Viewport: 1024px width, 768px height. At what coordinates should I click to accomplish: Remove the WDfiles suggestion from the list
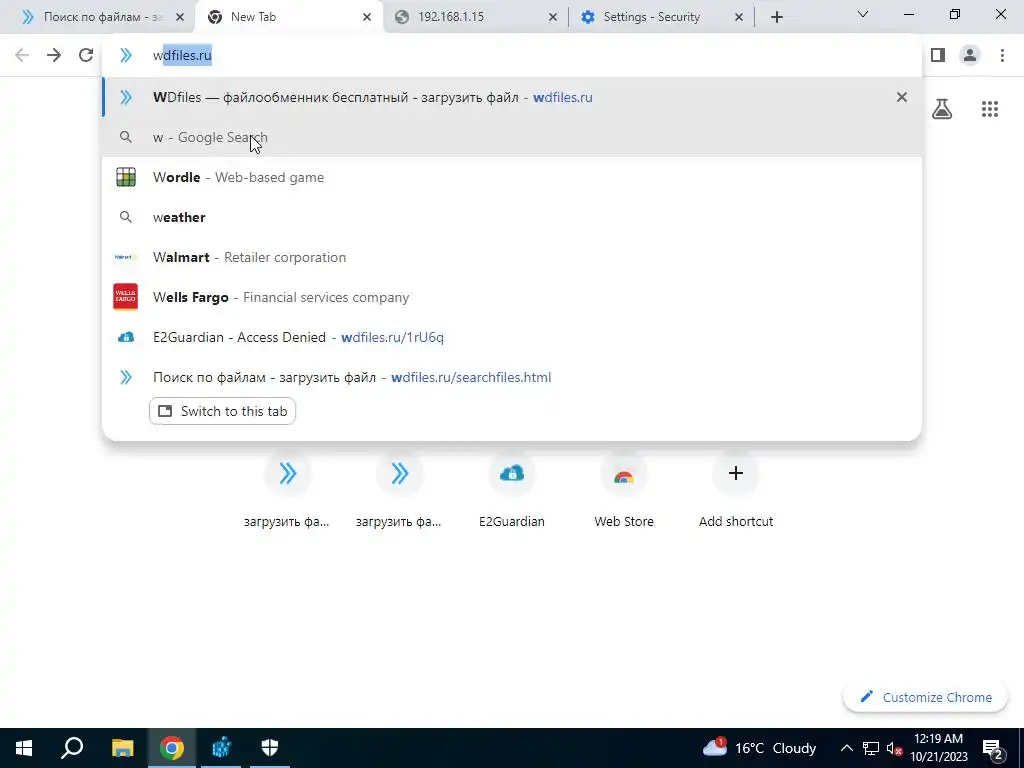tap(901, 97)
